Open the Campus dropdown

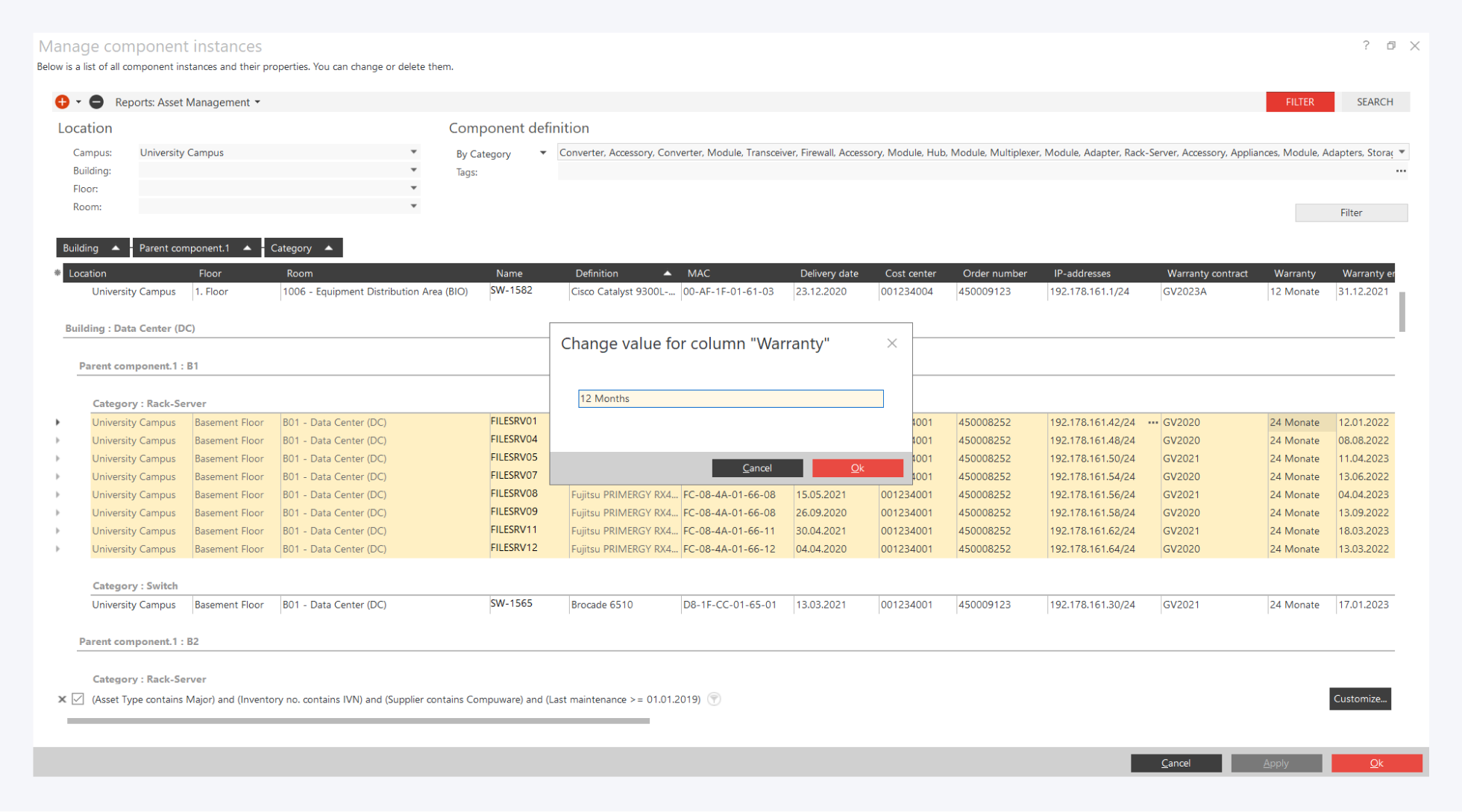(413, 152)
